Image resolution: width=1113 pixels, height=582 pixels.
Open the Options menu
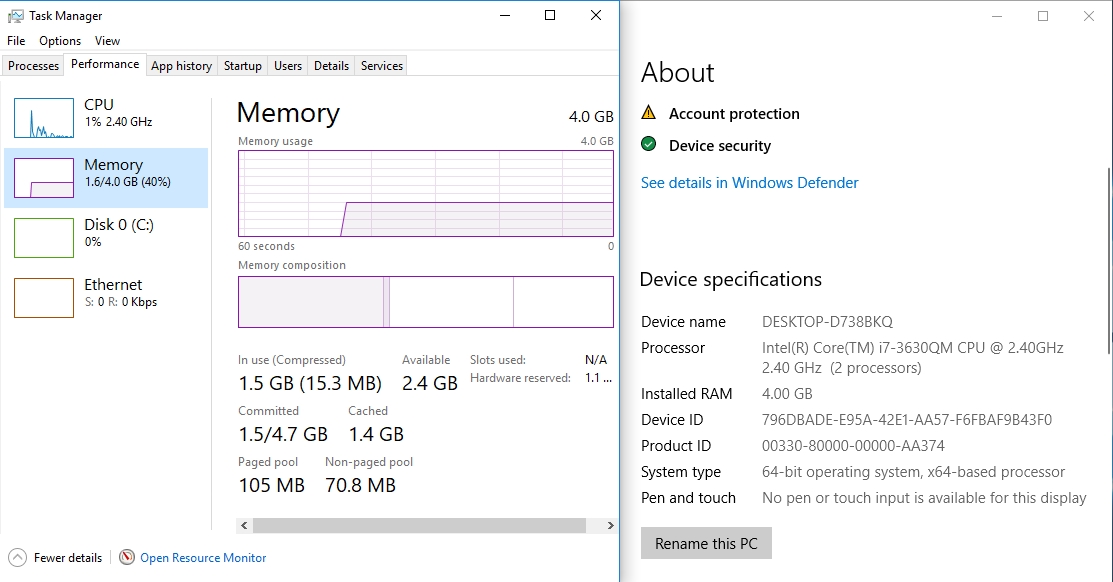(59, 40)
